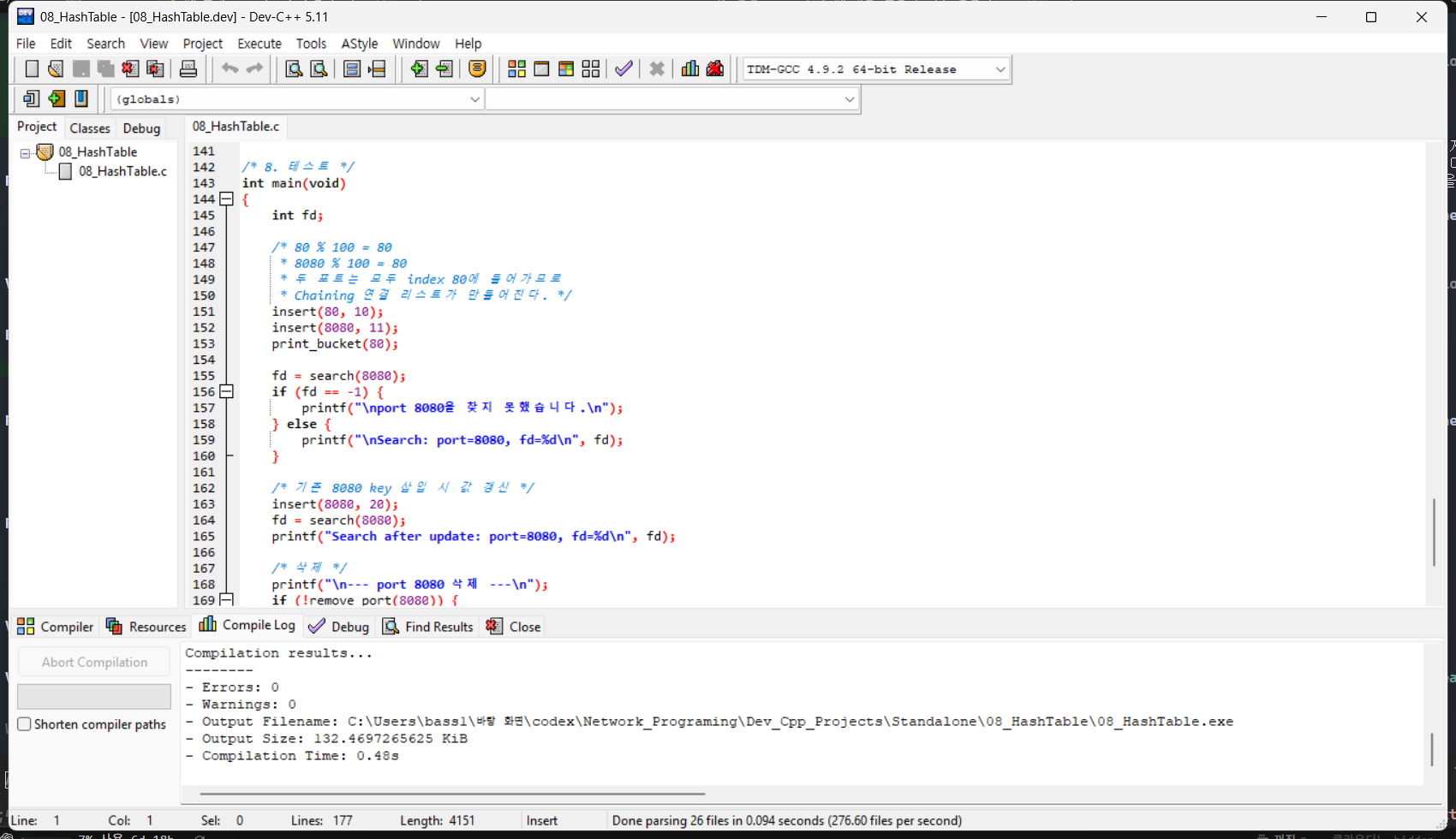Switch to the side panel Debug tab
Screen dimensions: 1456x839
(x=141, y=128)
